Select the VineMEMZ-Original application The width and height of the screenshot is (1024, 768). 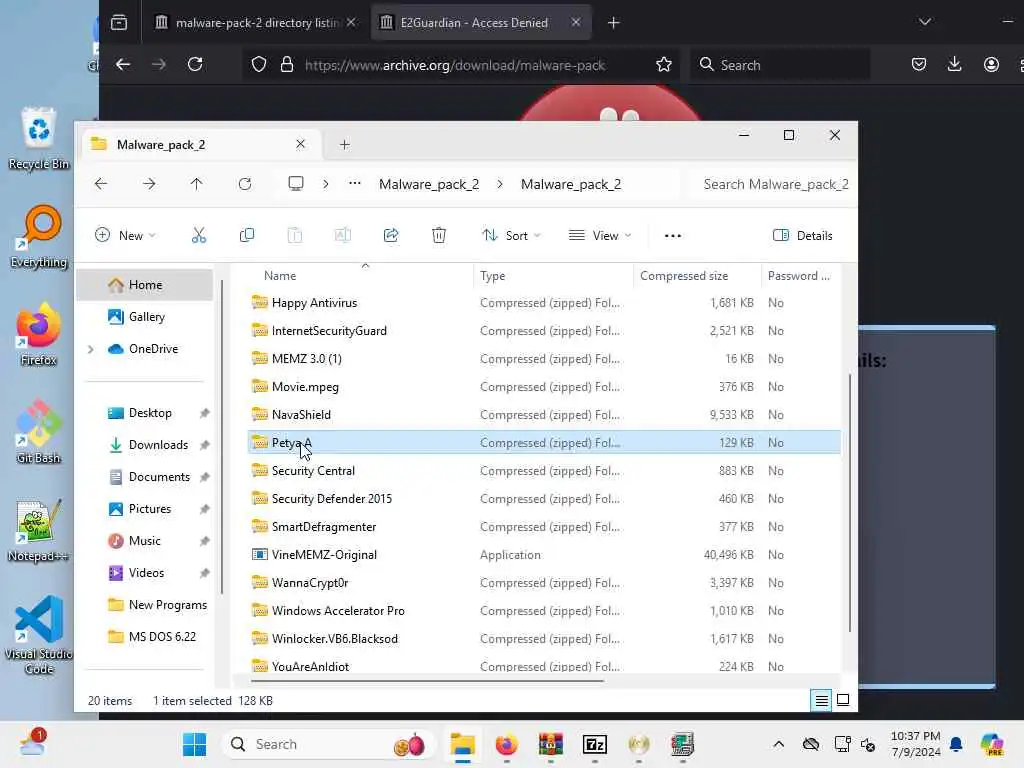coord(544,554)
